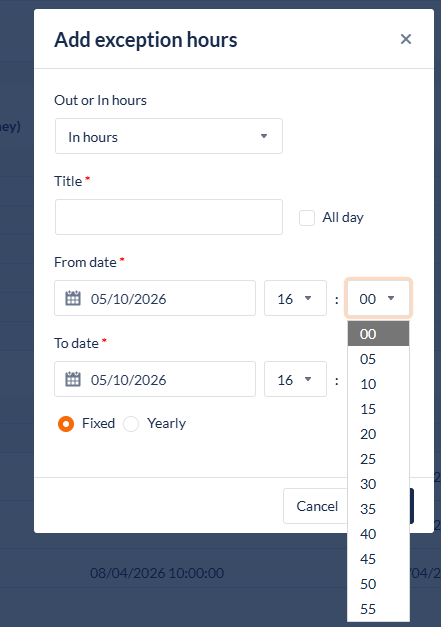The image size is (441, 627).
Task: Open the To date hour dropdown
Action: (x=295, y=379)
